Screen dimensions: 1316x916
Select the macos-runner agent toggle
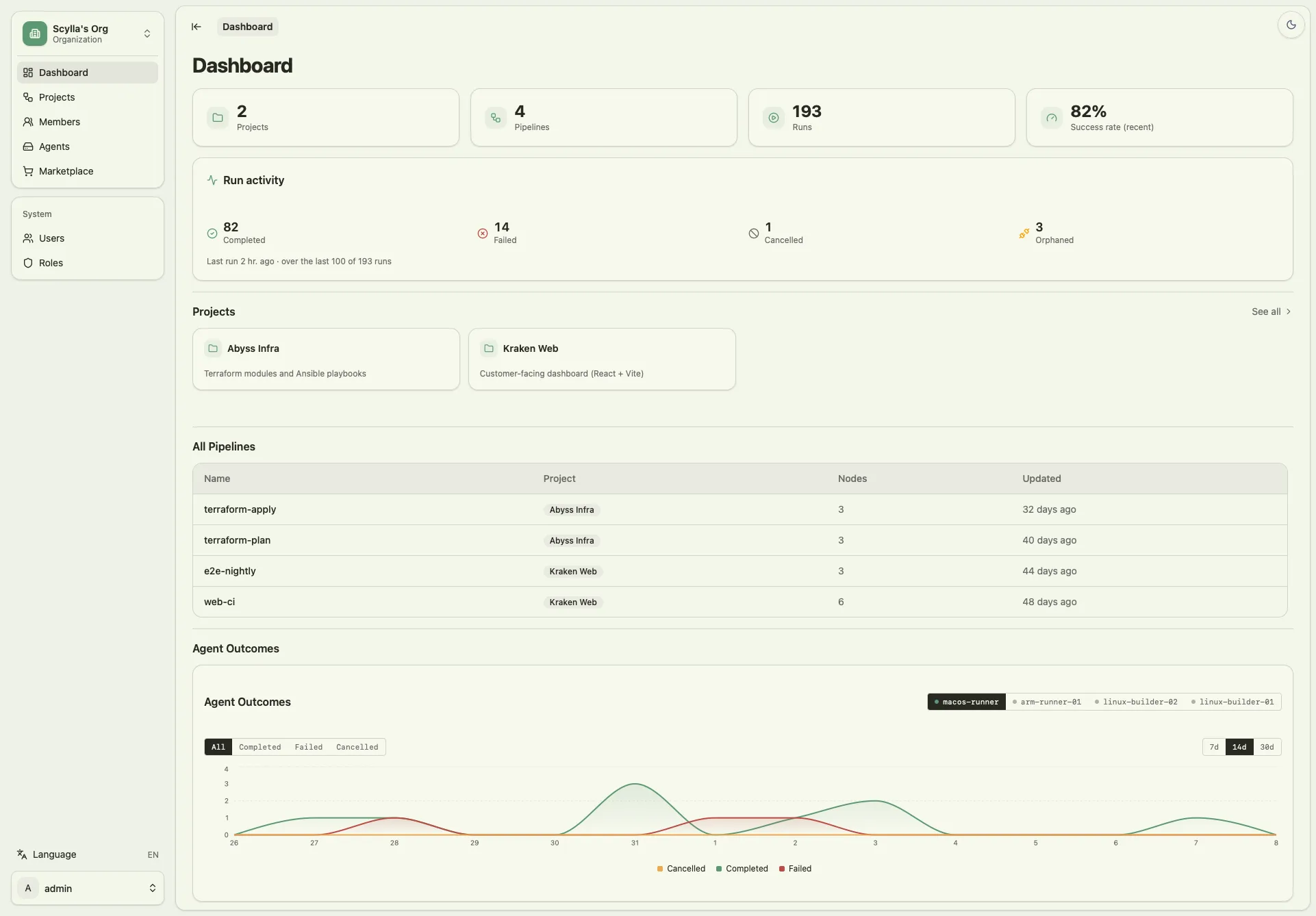(x=967, y=702)
